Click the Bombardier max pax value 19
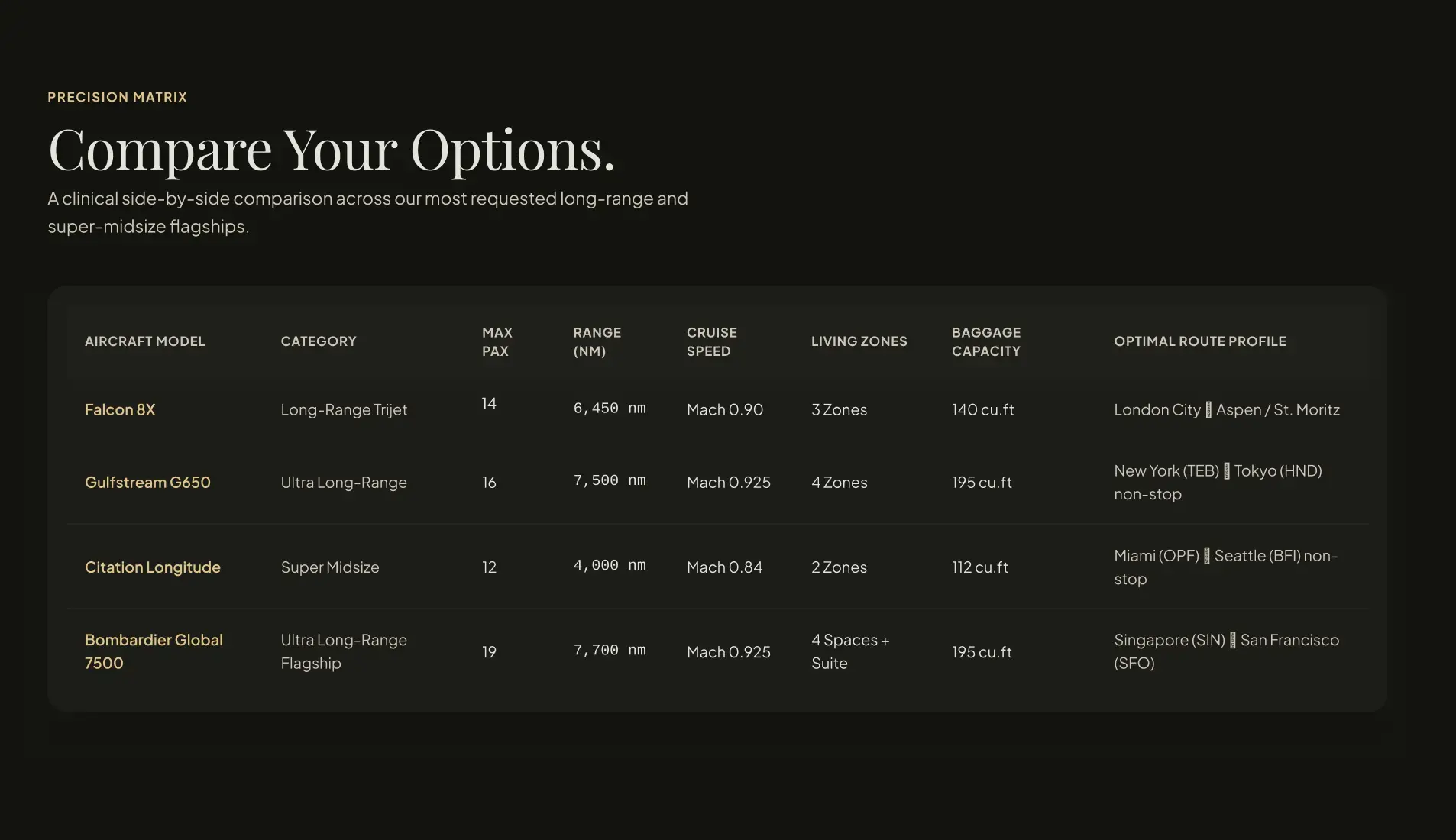 [489, 652]
